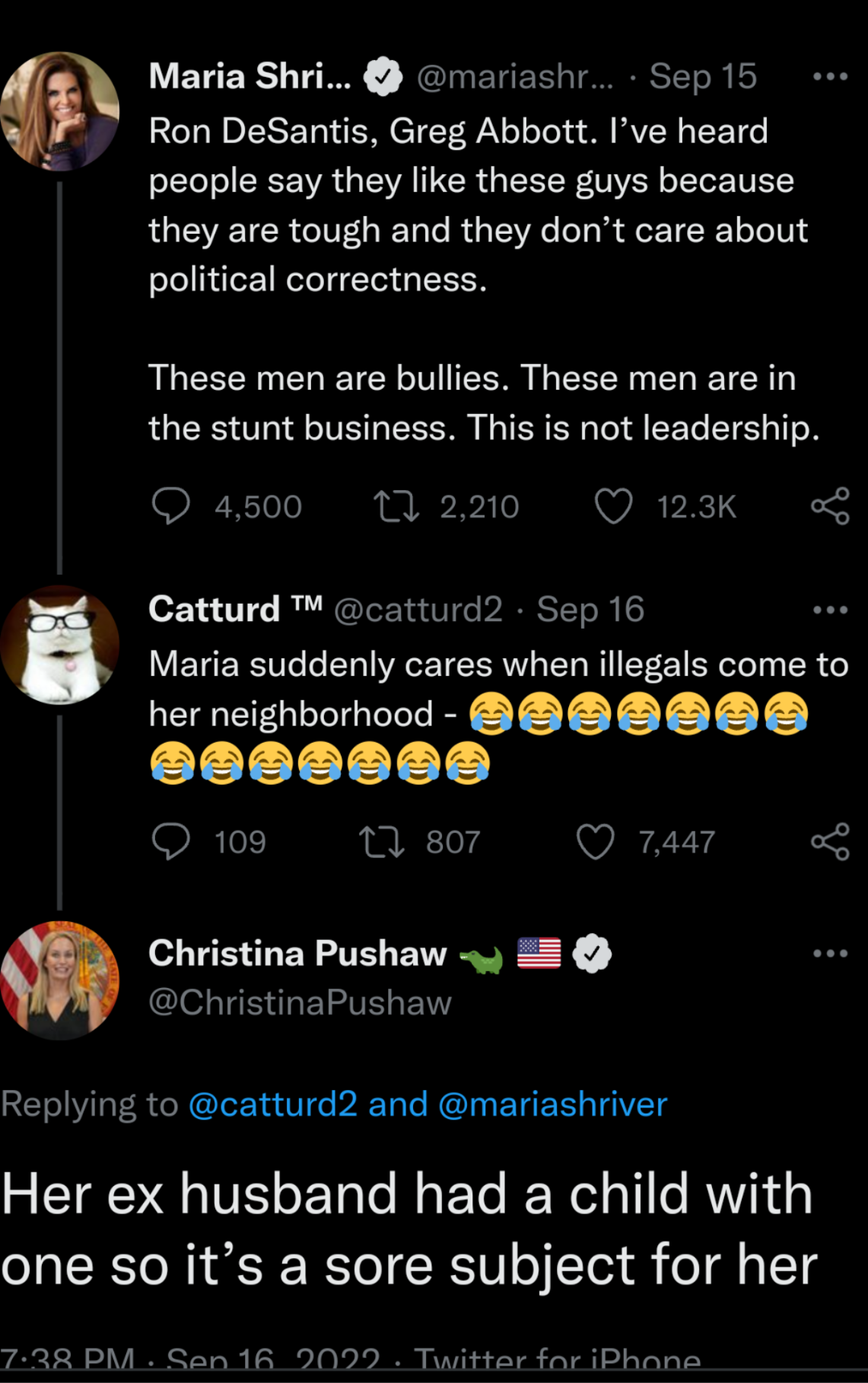
Task: Tap the @ChristinaPushaw handle
Action: point(300,1002)
